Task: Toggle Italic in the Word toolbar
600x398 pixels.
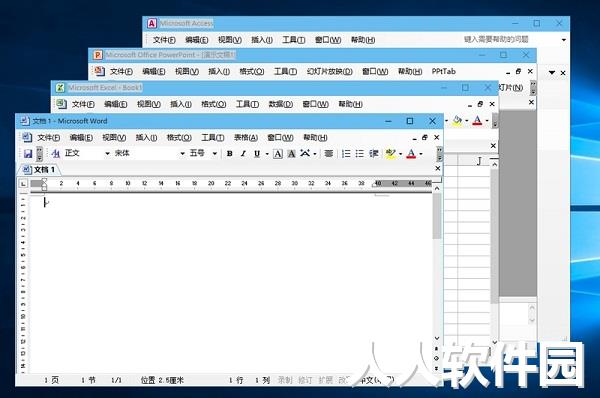Action: pyautogui.click(x=243, y=153)
